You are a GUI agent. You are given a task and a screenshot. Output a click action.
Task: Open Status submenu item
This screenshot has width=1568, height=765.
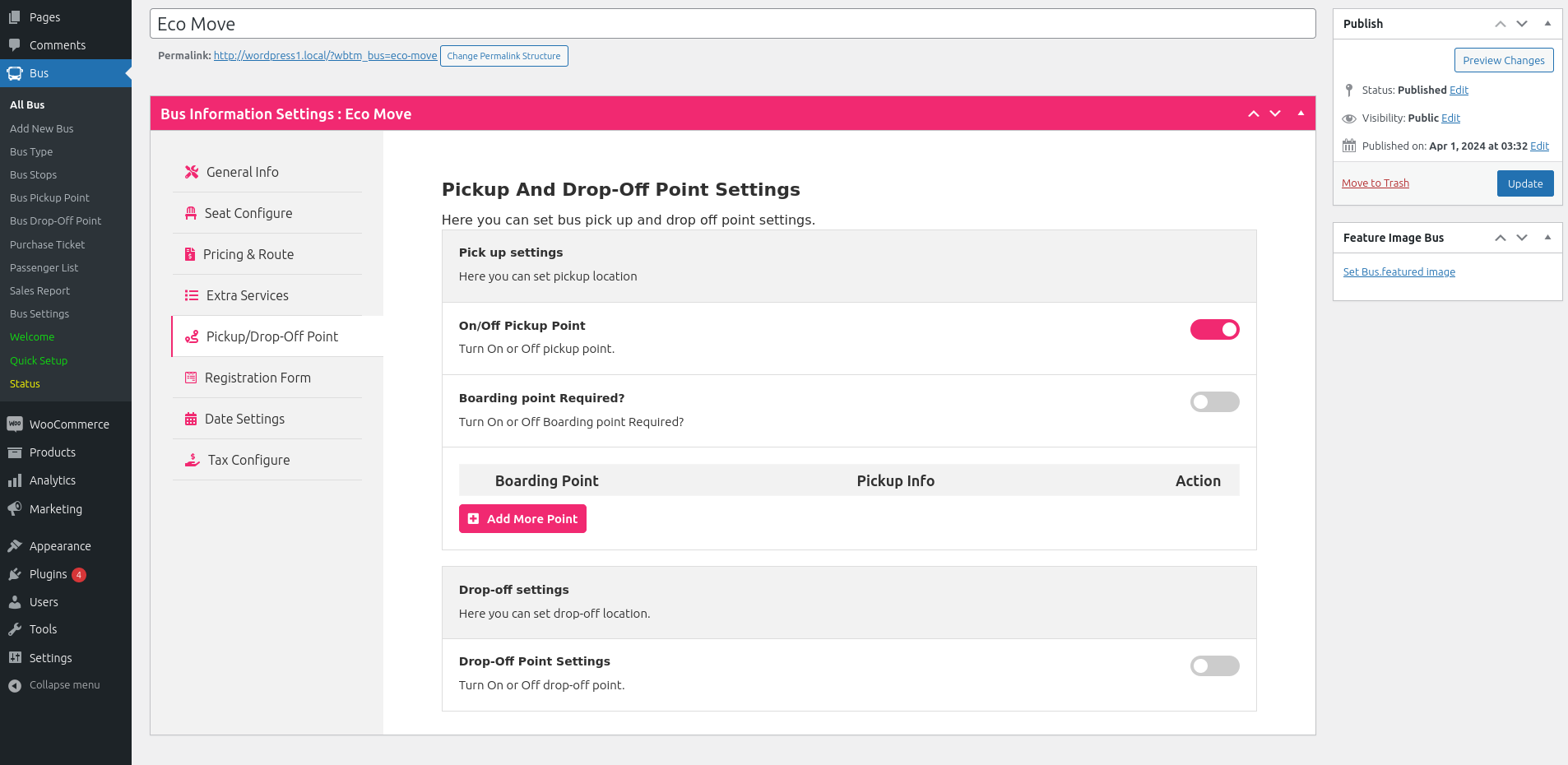tap(25, 383)
